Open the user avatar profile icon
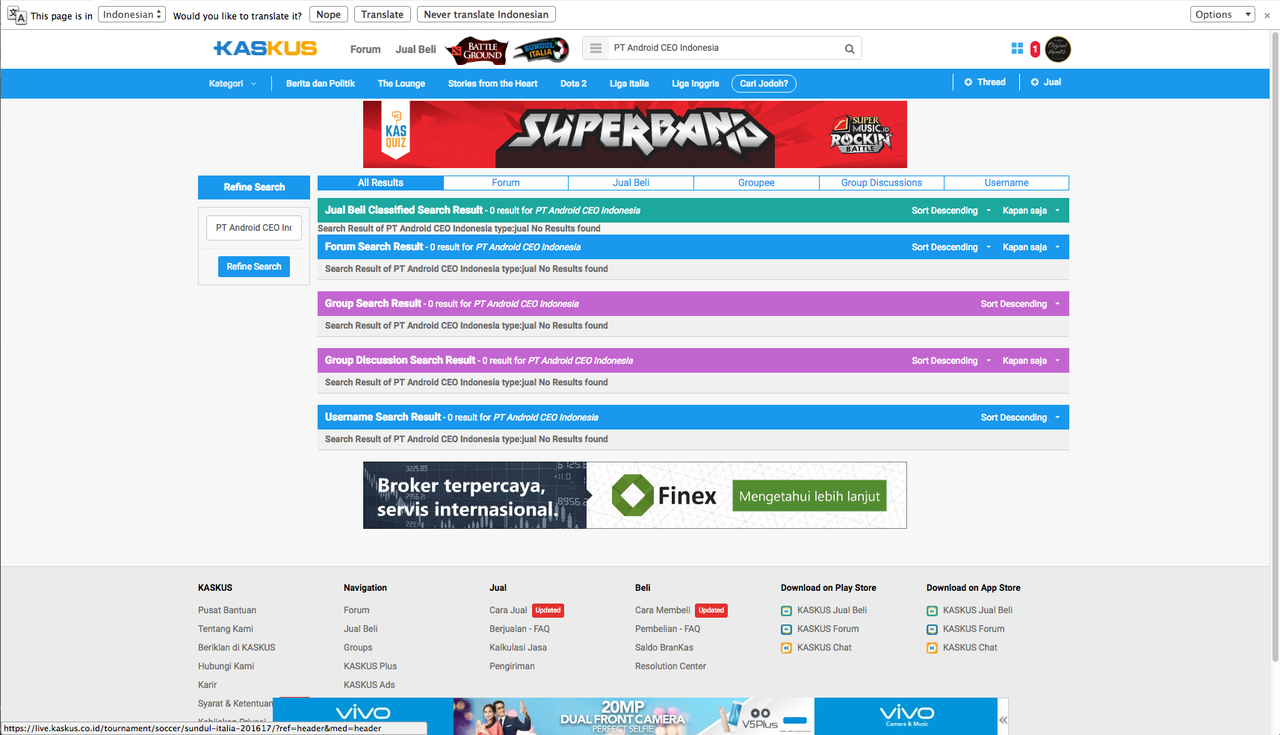 (1058, 48)
